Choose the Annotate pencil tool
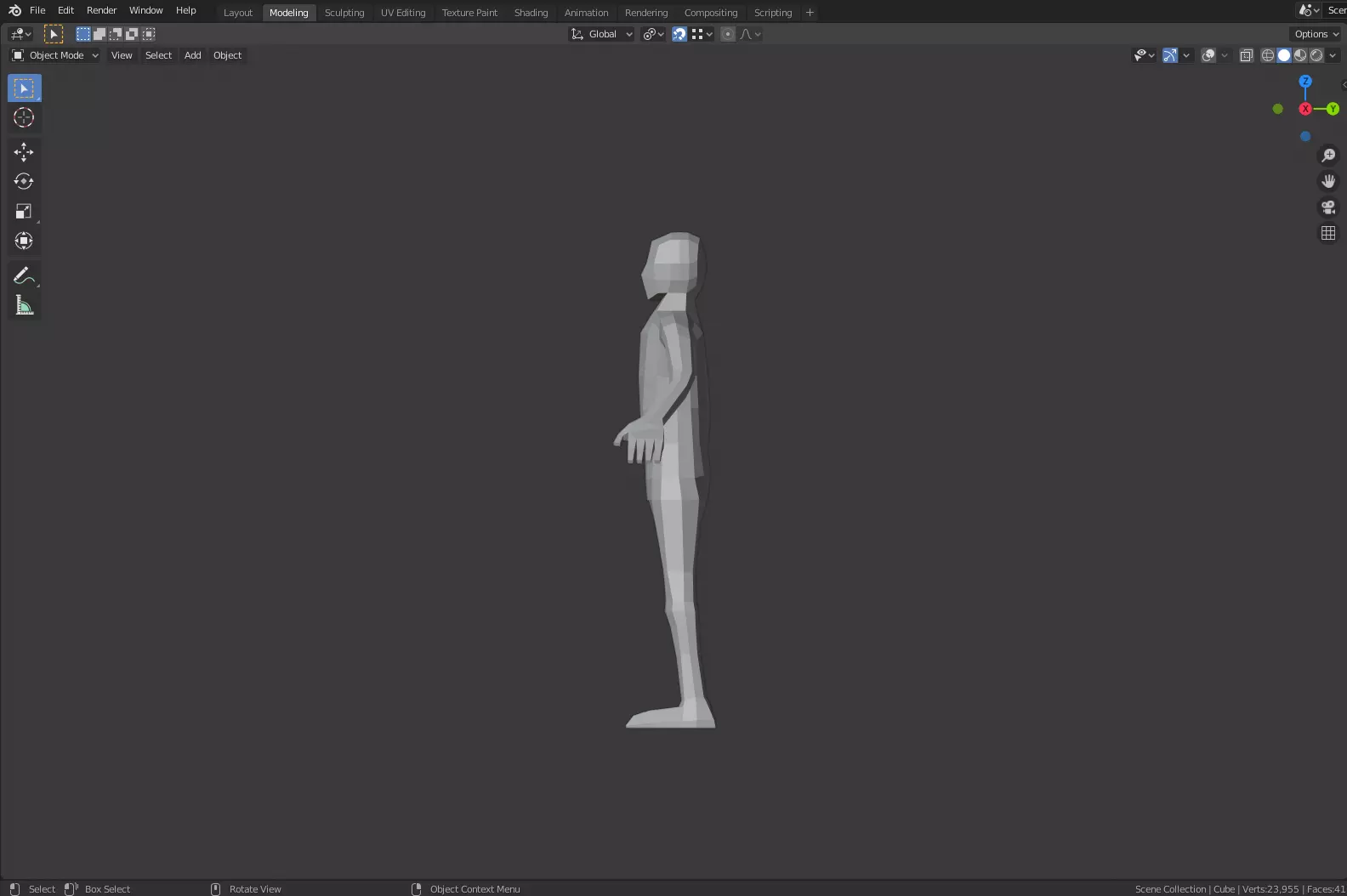1347x896 pixels. pos(24,275)
